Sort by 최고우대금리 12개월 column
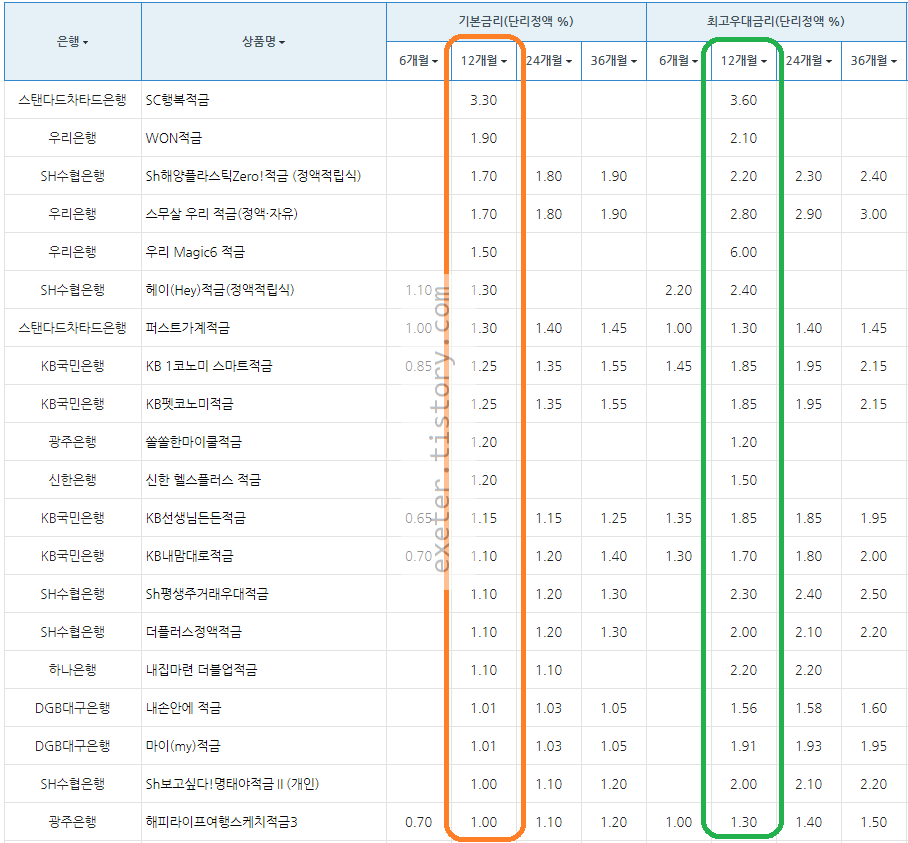908x843 pixels. click(x=744, y=60)
